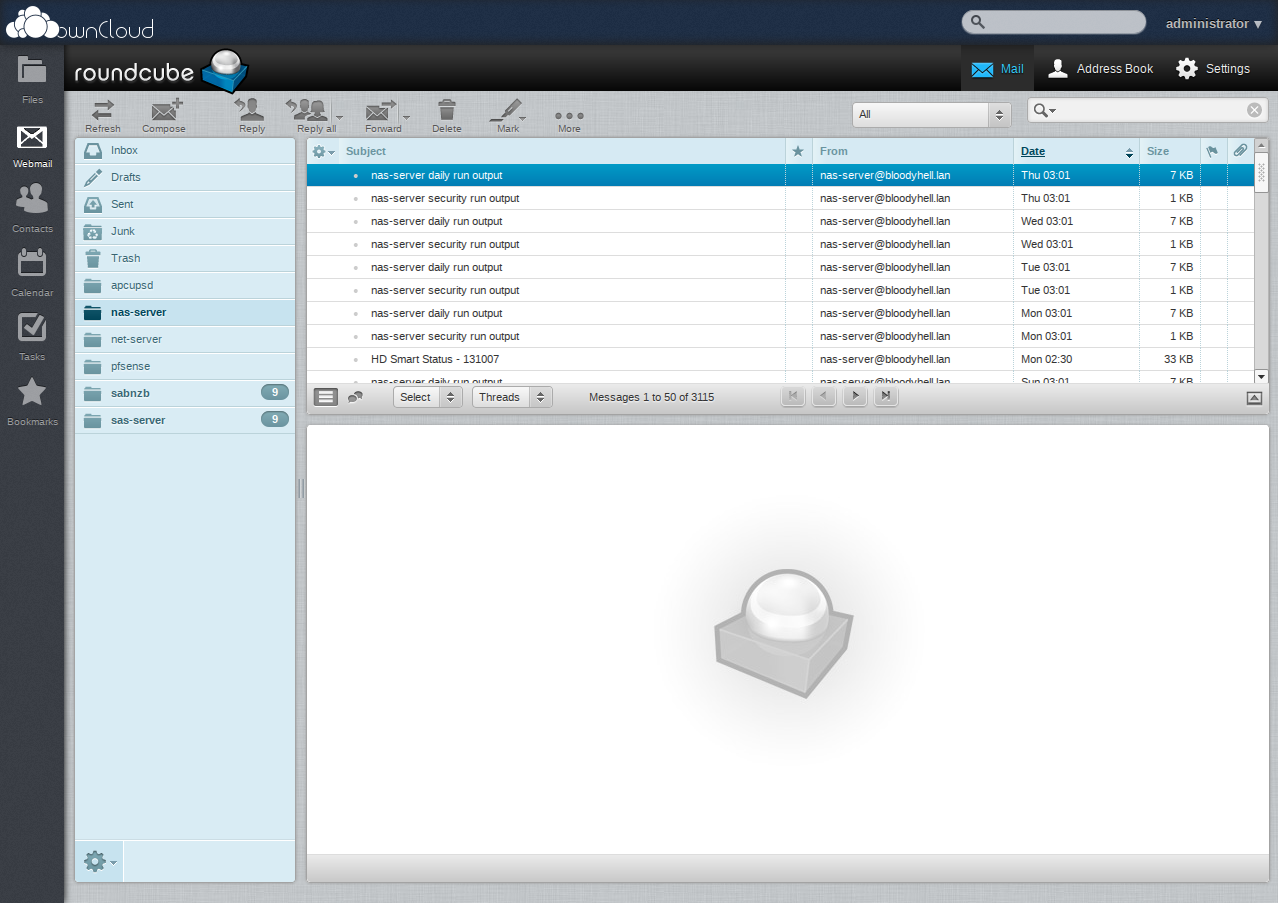
Task: Sort messages by Subject column
Action: [x=366, y=151]
